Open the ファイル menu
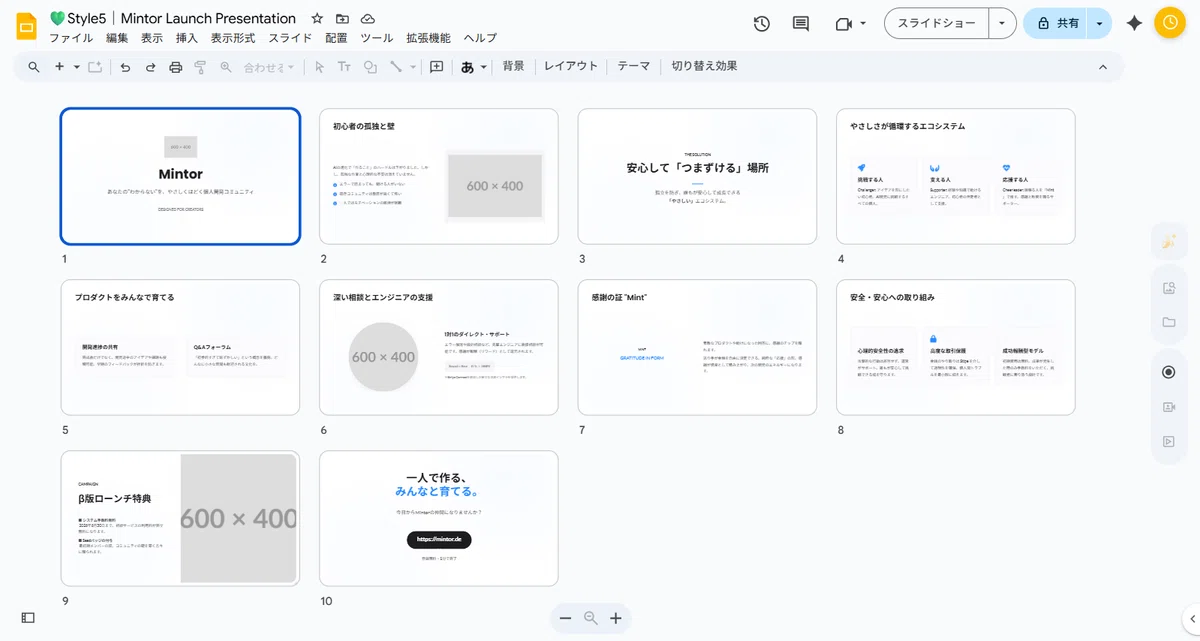The image size is (1200, 641). (x=71, y=38)
